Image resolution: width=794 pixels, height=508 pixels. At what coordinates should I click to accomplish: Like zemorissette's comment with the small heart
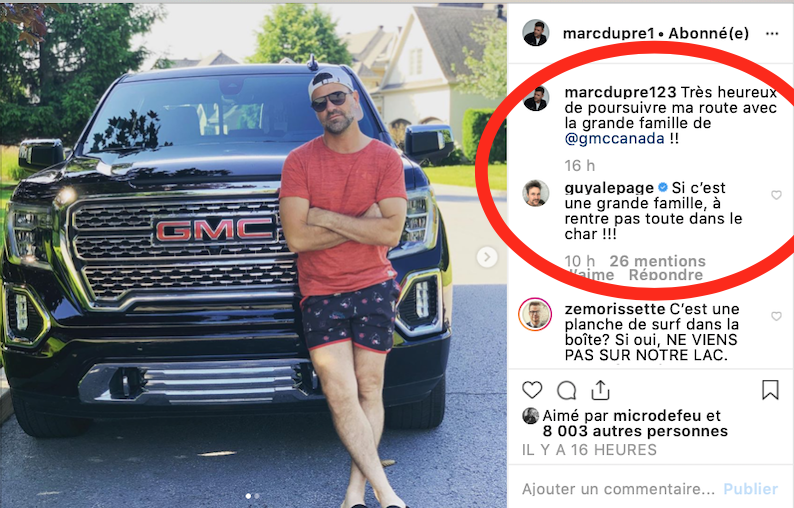pos(776,316)
